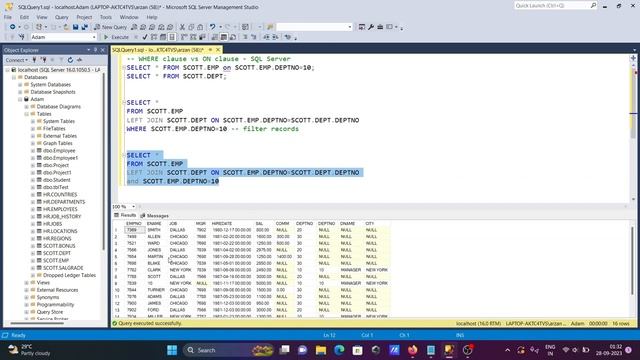The width and height of the screenshot is (640, 360).
Task: Expand the Programmability folder node
Action: click(27, 304)
